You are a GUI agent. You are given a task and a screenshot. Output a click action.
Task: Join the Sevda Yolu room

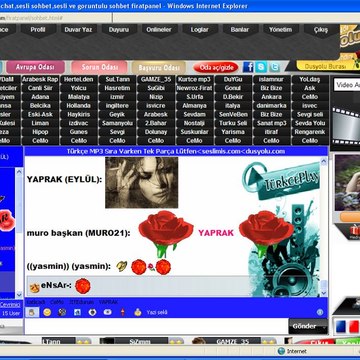coord(310,123)
